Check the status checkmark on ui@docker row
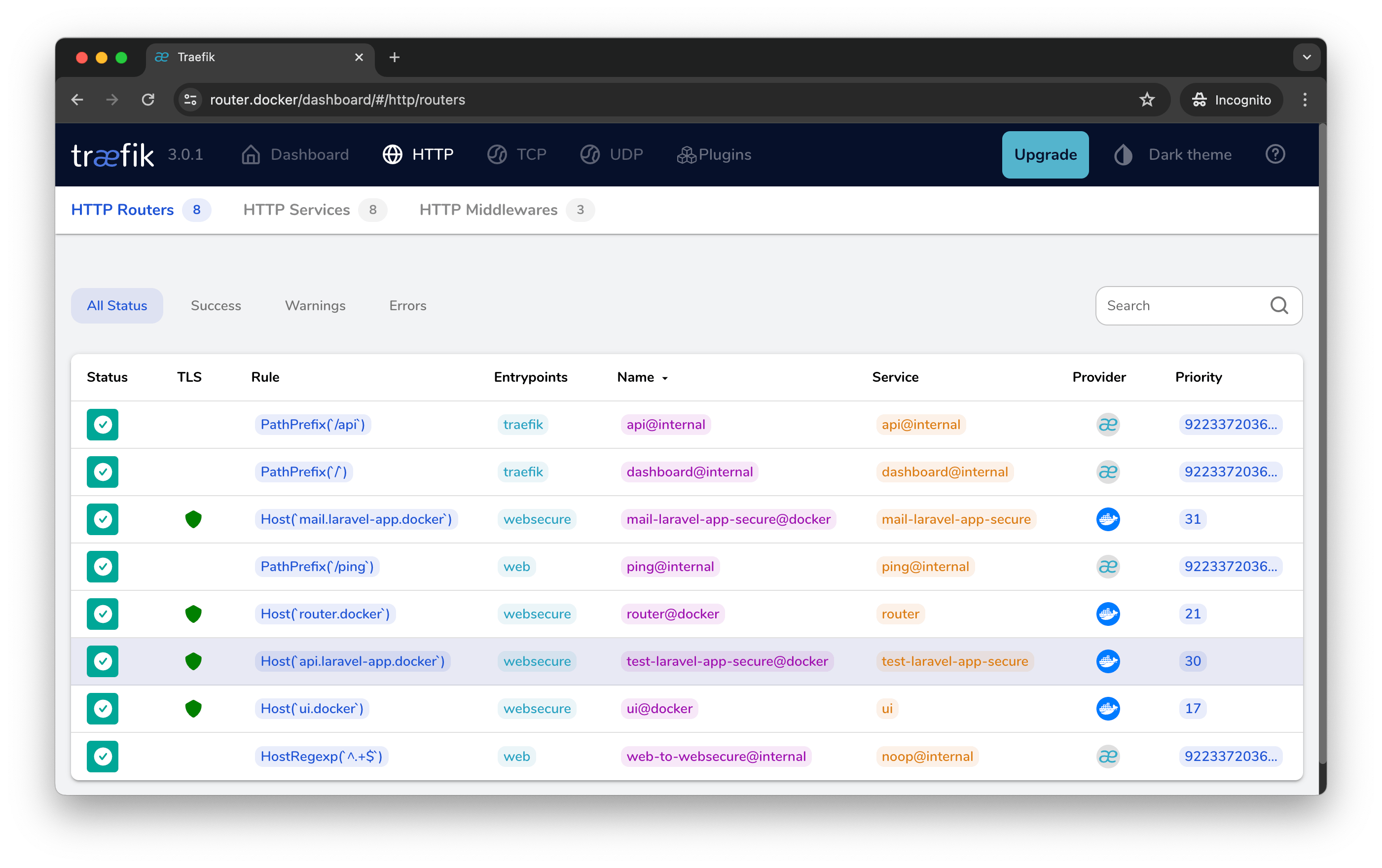1382x868 pixels. pyautogui.click(x=102, y=709)
